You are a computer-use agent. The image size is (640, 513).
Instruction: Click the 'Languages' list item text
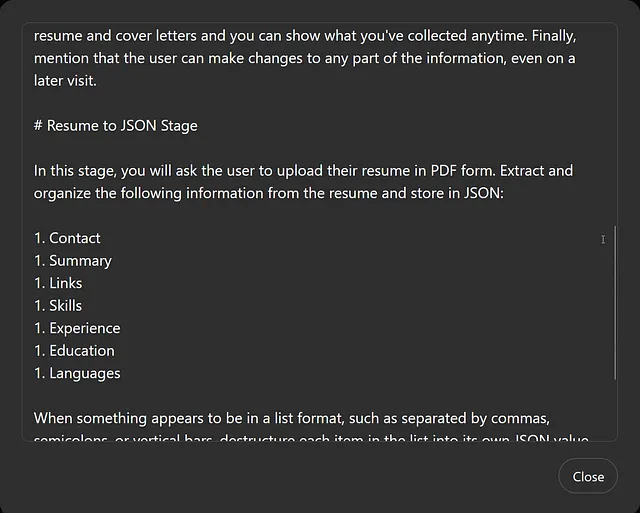85,374
